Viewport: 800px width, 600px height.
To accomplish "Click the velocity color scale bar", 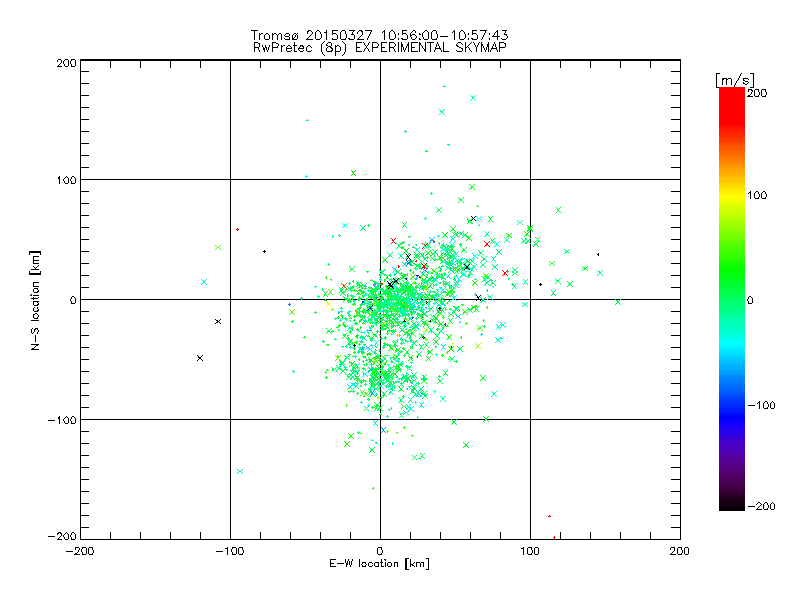I will tap(732, 299).
